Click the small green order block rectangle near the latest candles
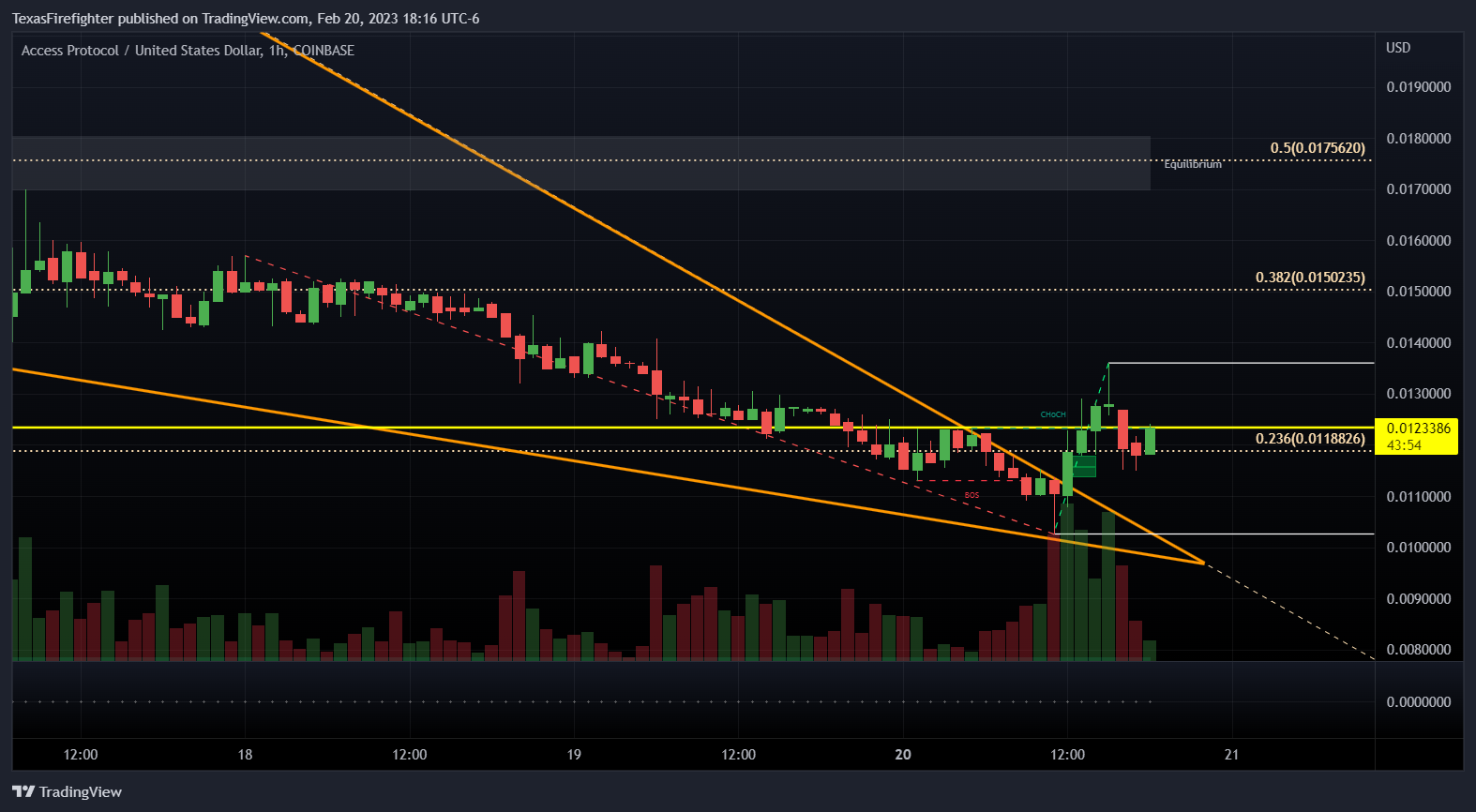This screenshot has height=812, width=1476. click(1084, 466)
